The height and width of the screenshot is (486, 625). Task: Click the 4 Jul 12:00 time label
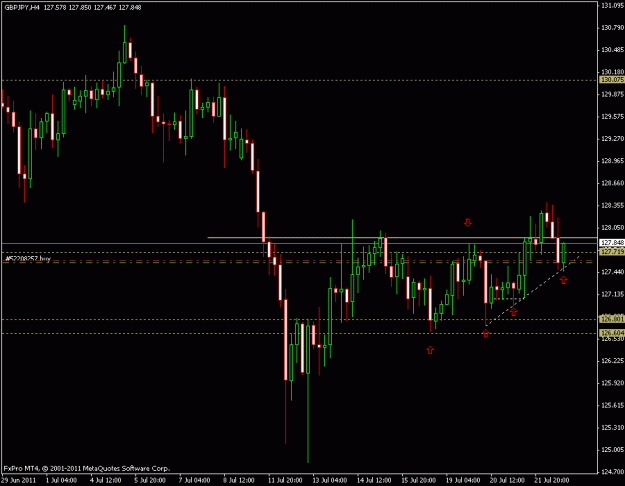click(106, 480)
